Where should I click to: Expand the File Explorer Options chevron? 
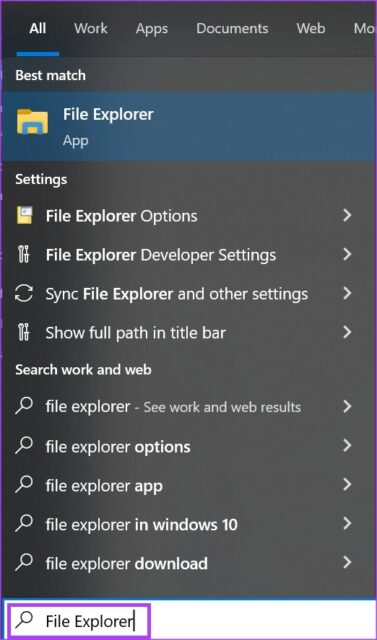click(347, 215)
